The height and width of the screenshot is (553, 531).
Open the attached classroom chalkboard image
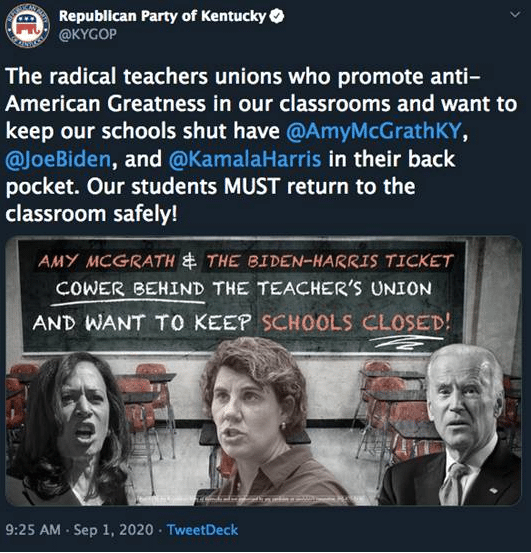coord(263,371)
